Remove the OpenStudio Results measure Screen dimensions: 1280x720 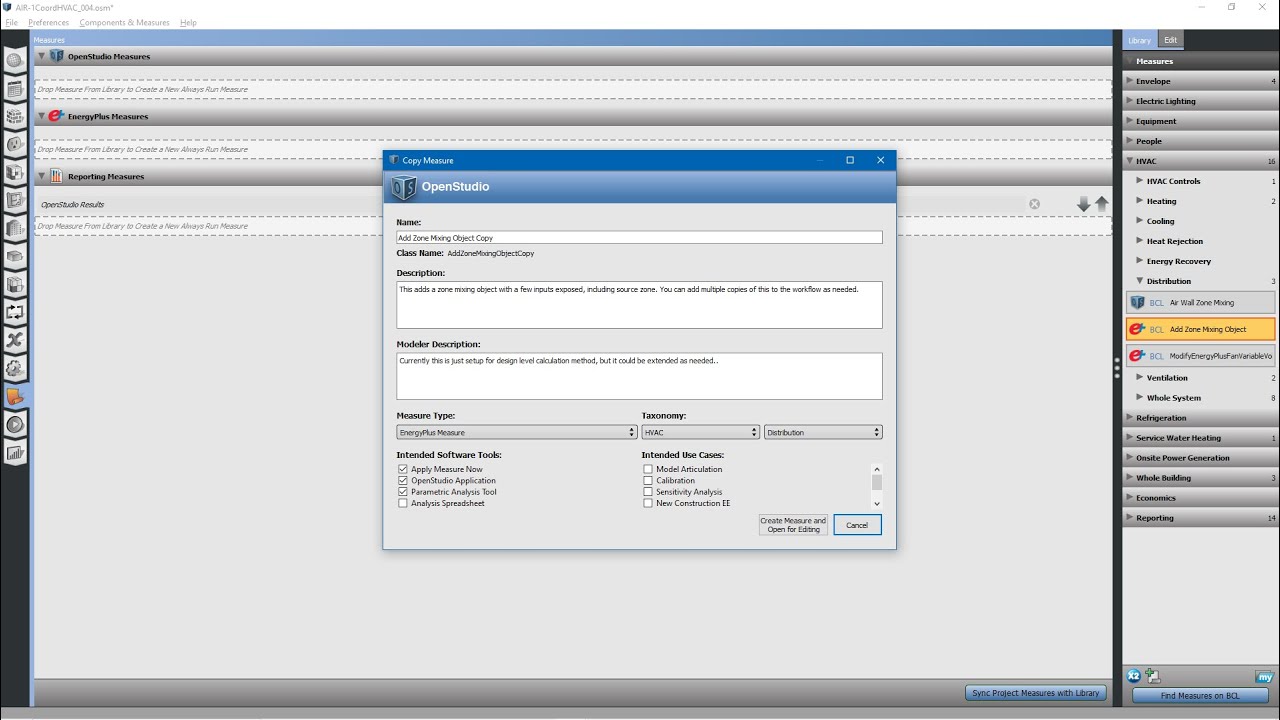click(x=1034, y=204)
